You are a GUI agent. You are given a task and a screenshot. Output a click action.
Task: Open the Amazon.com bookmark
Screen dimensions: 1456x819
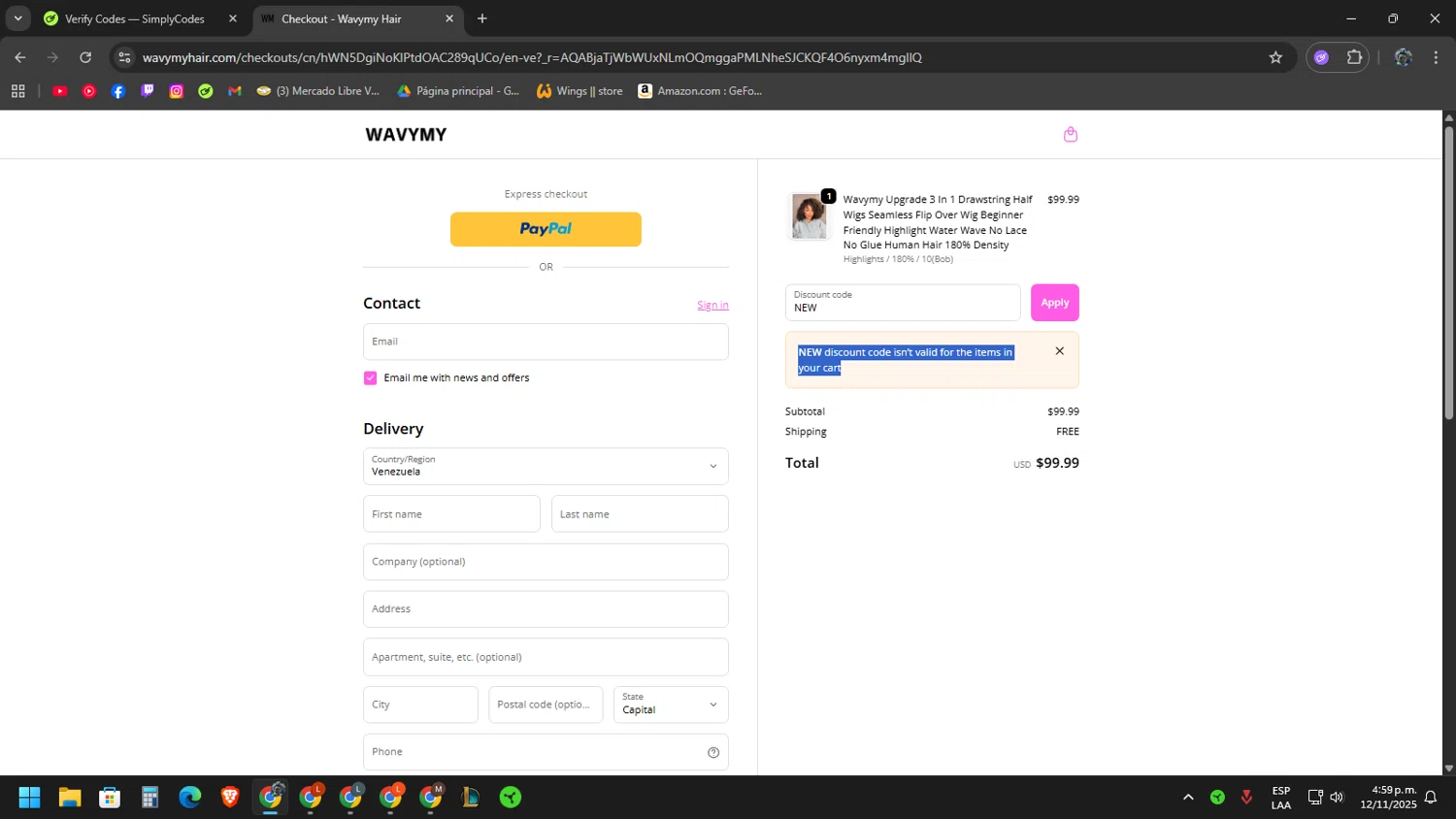(x=700, y=91)
